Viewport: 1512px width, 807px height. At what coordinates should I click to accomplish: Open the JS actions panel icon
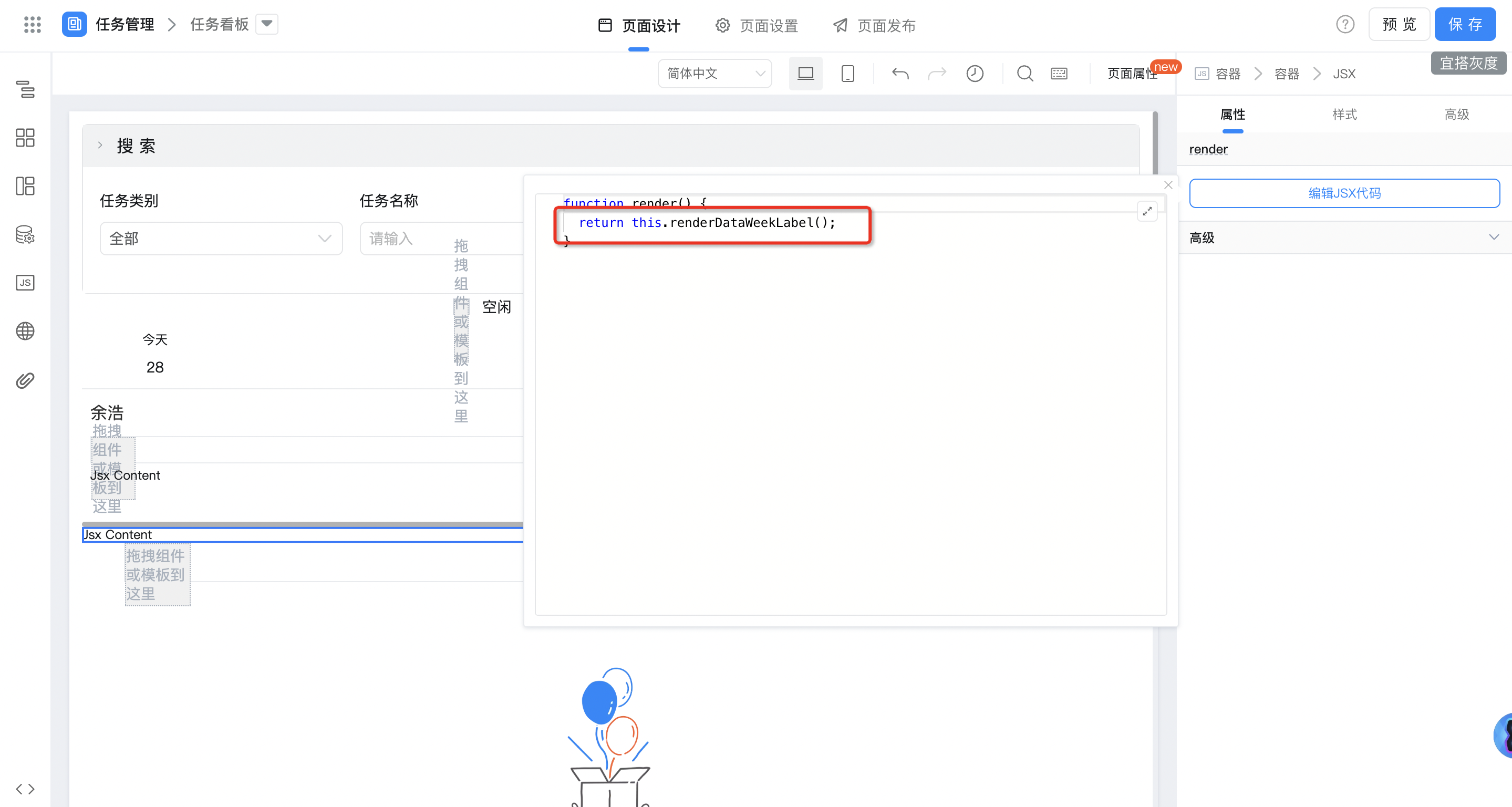pos(25,283)
